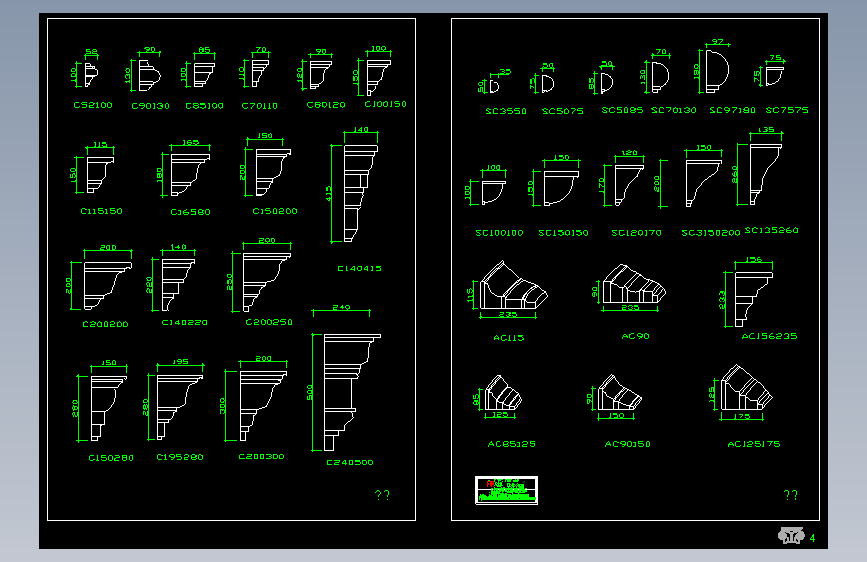Select the SC135260 label text

(x=771, y=230)
